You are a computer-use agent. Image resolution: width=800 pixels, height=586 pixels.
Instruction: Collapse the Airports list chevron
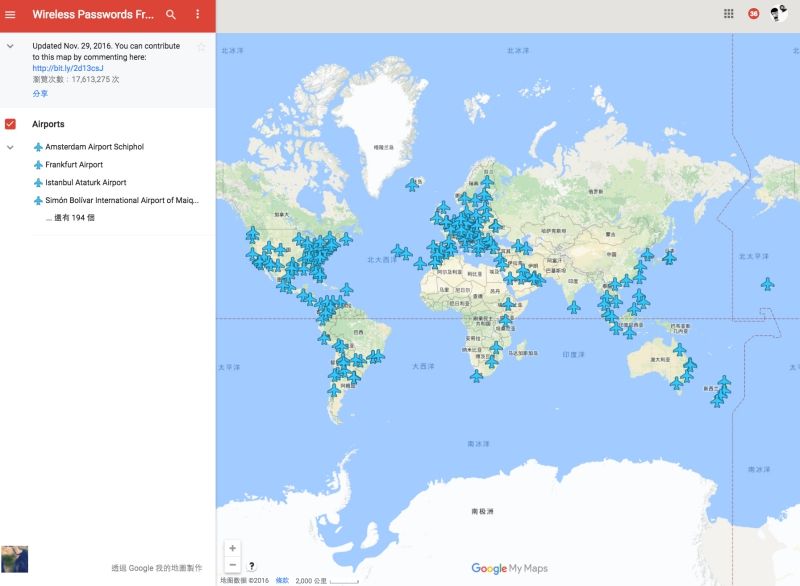10,147
